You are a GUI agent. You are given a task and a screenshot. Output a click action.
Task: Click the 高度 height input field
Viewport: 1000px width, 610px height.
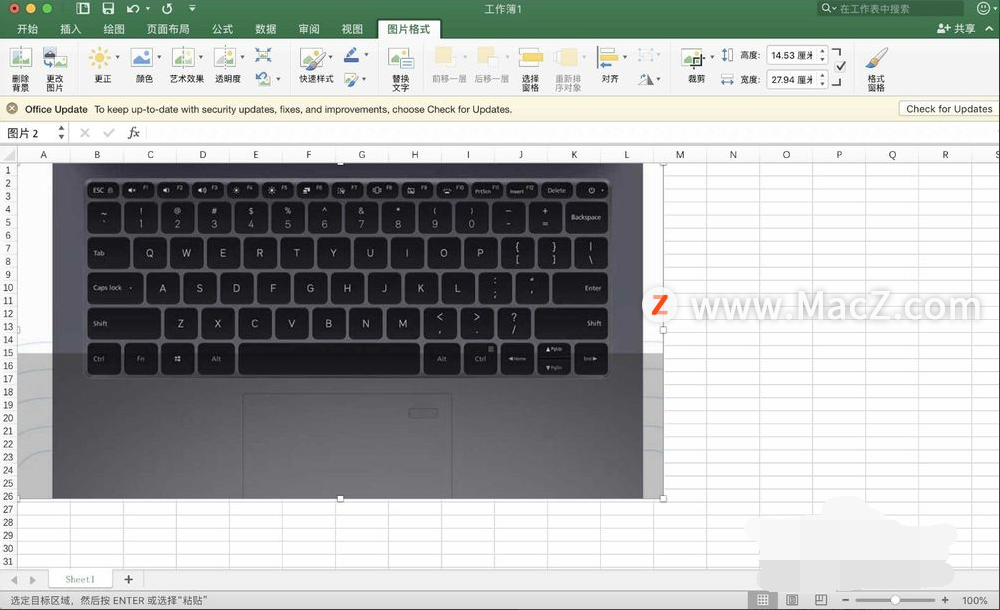coord(791,56)
